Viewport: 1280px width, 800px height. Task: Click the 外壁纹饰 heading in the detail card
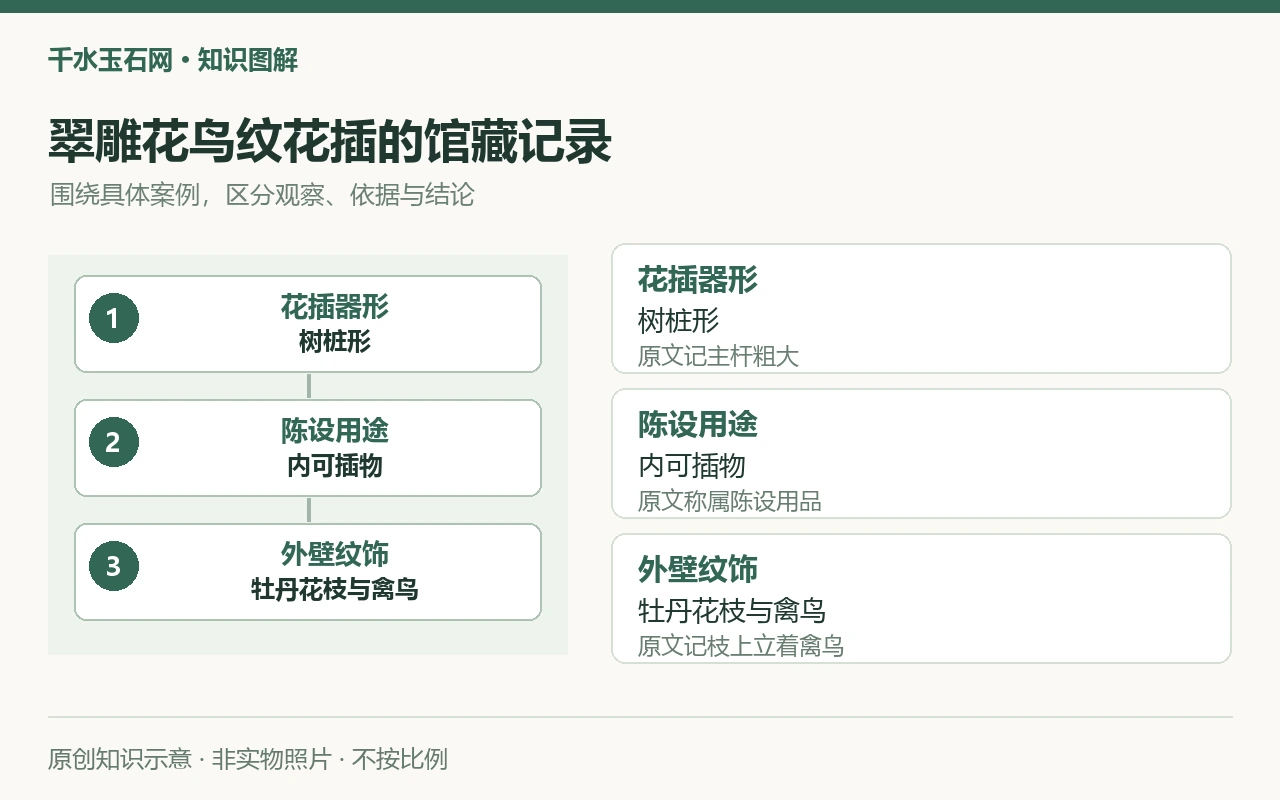698,570
